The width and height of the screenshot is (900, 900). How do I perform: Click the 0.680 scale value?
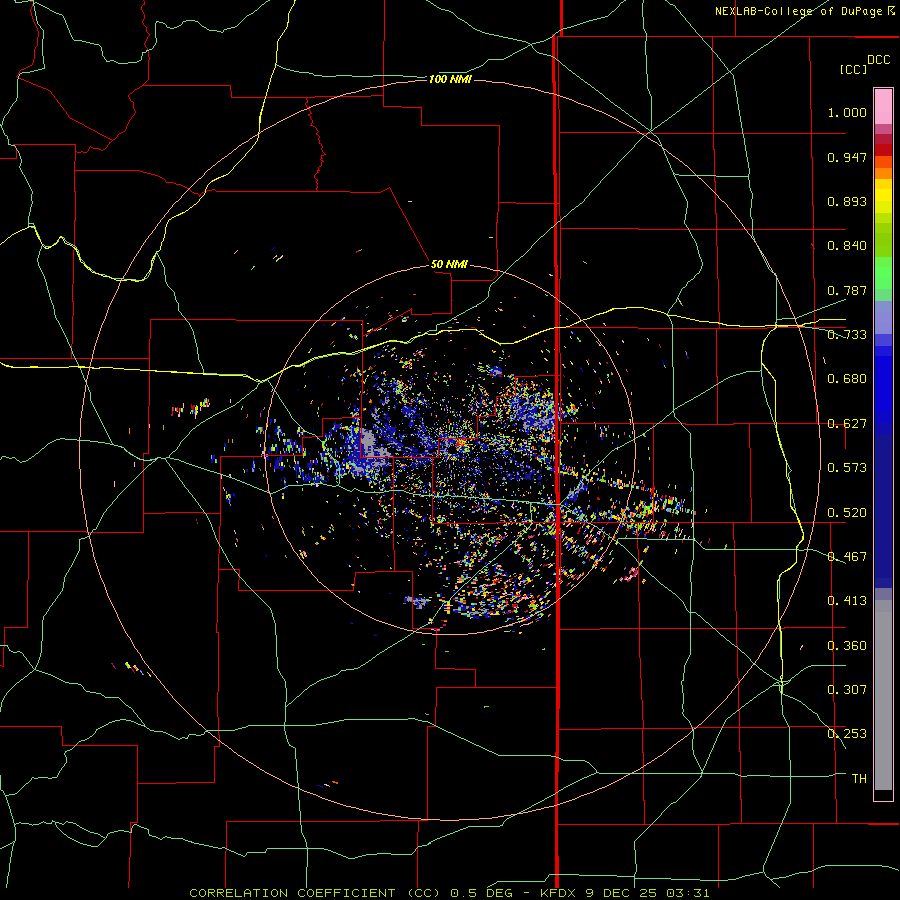coord(847,379)
